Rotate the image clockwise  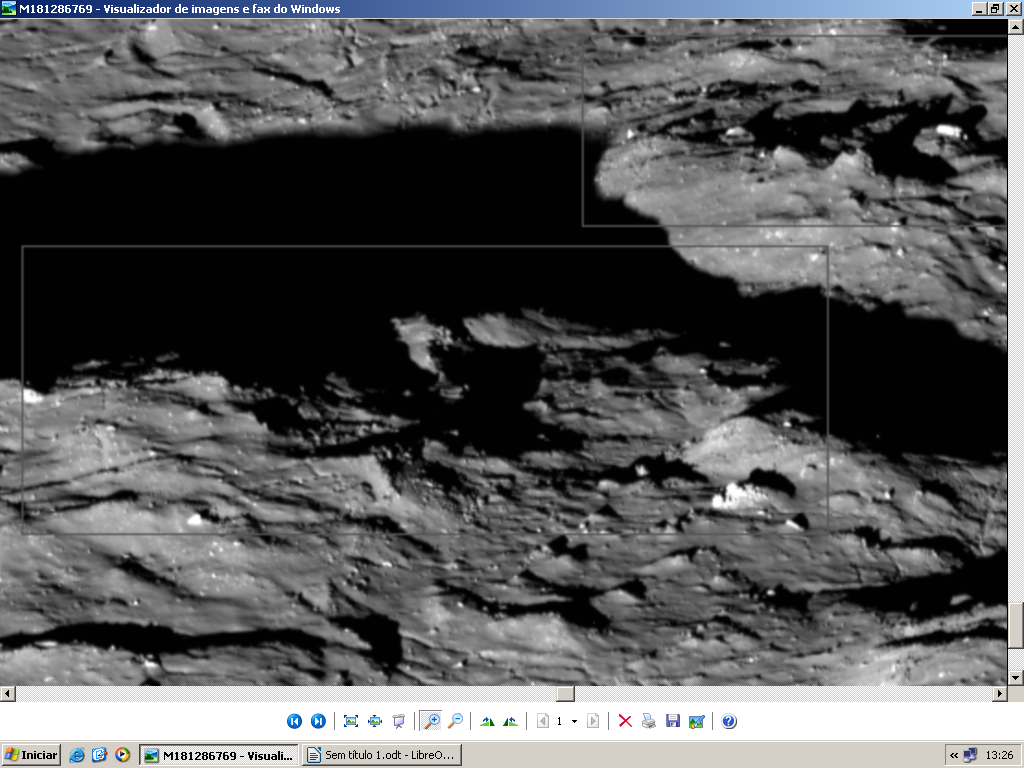[487, 721]
